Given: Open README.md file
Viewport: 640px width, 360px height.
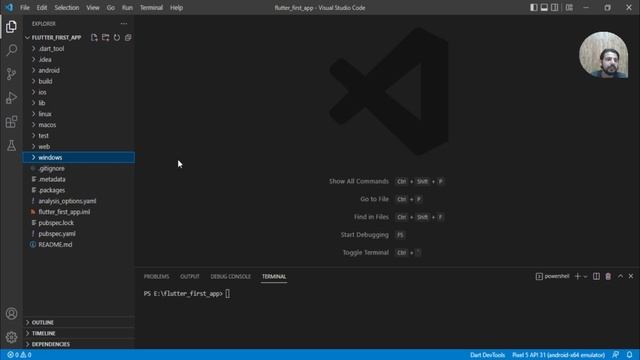Looking at the screenshot, I should pyautogui.click(x=78, y=244).
